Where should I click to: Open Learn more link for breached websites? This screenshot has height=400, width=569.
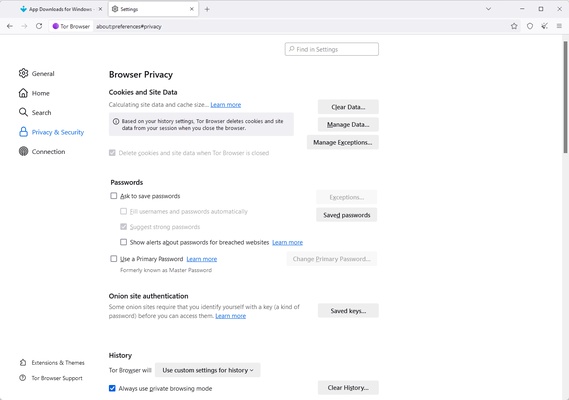coord(287,242)
